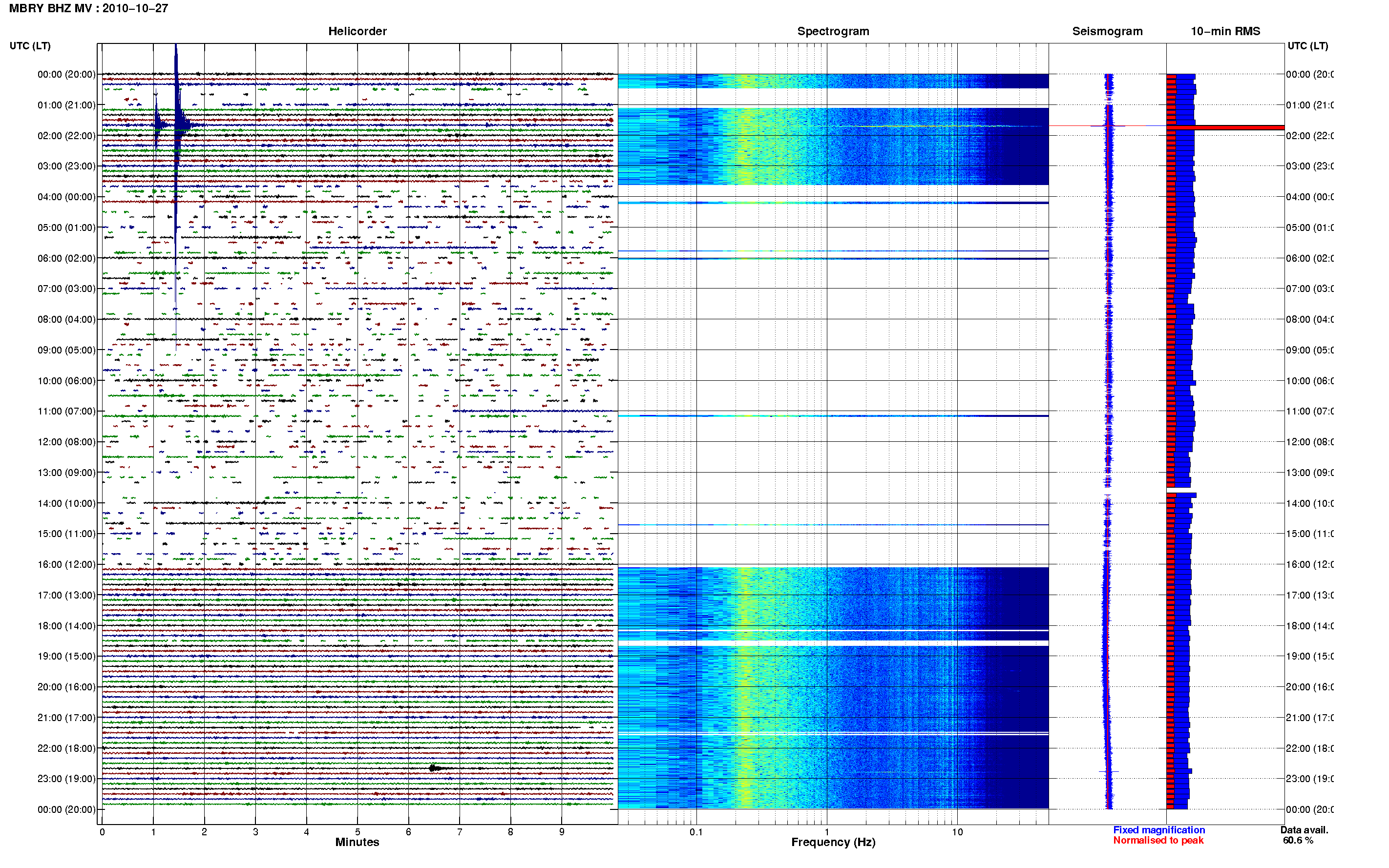The width and height of the screenshot is (1389, 868).
Task: Click the 'Data avail.' label
Action: point(1304,830)
